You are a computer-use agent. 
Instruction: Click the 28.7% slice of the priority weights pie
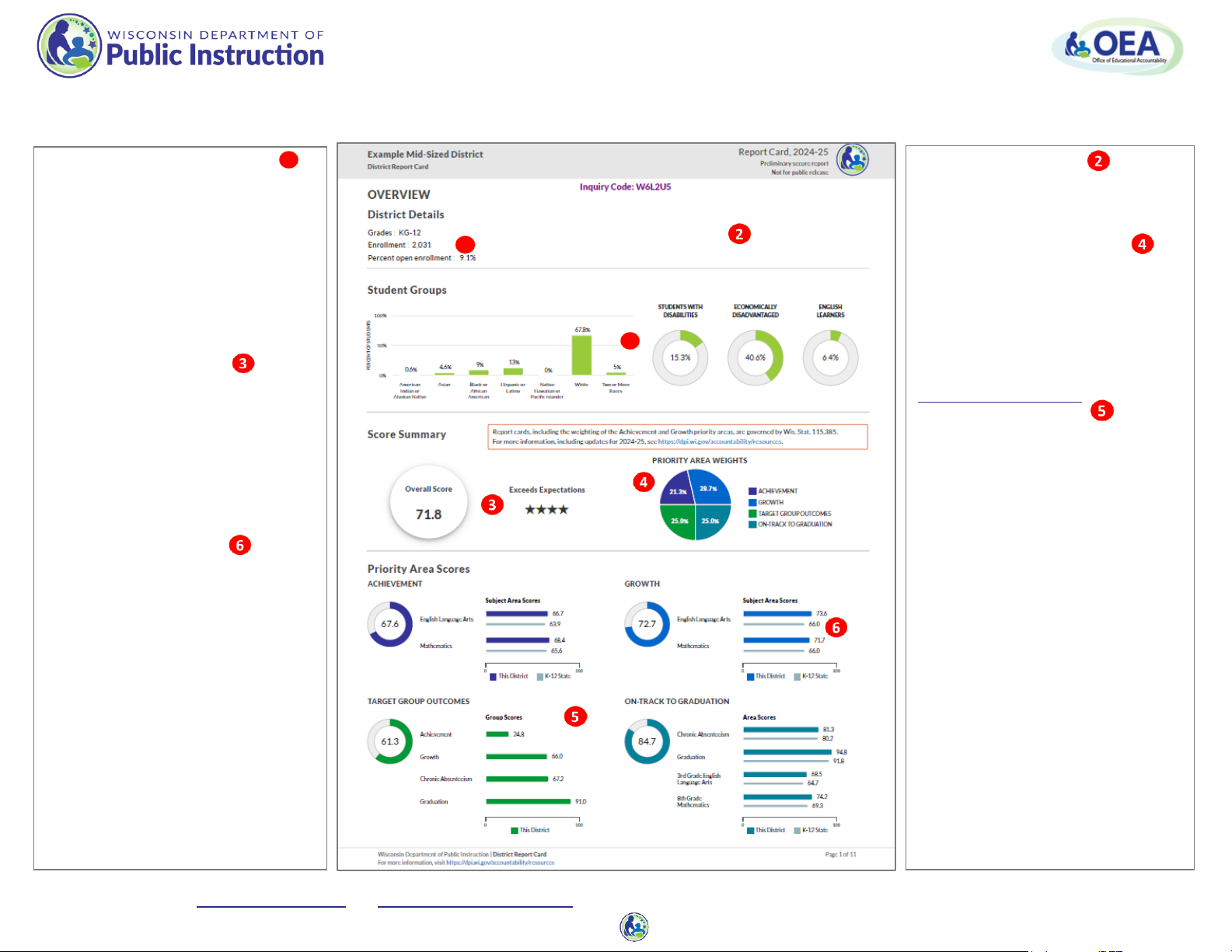tap(711, 488)
